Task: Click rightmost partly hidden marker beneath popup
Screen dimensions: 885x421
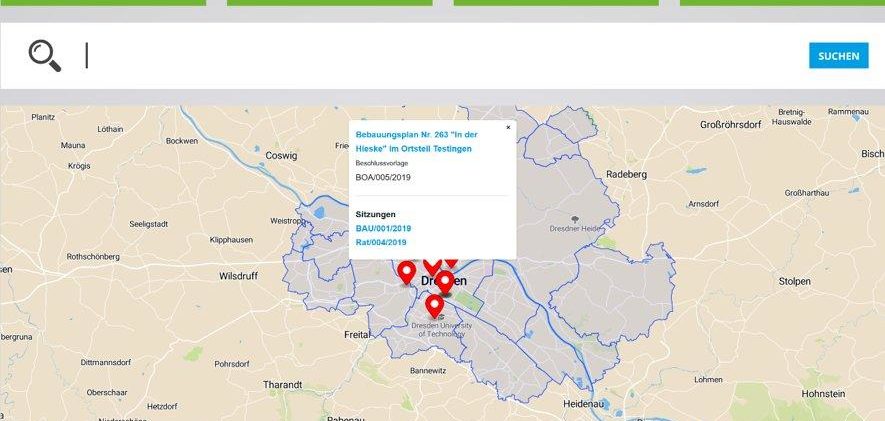Action: click(x=451, y=262)
